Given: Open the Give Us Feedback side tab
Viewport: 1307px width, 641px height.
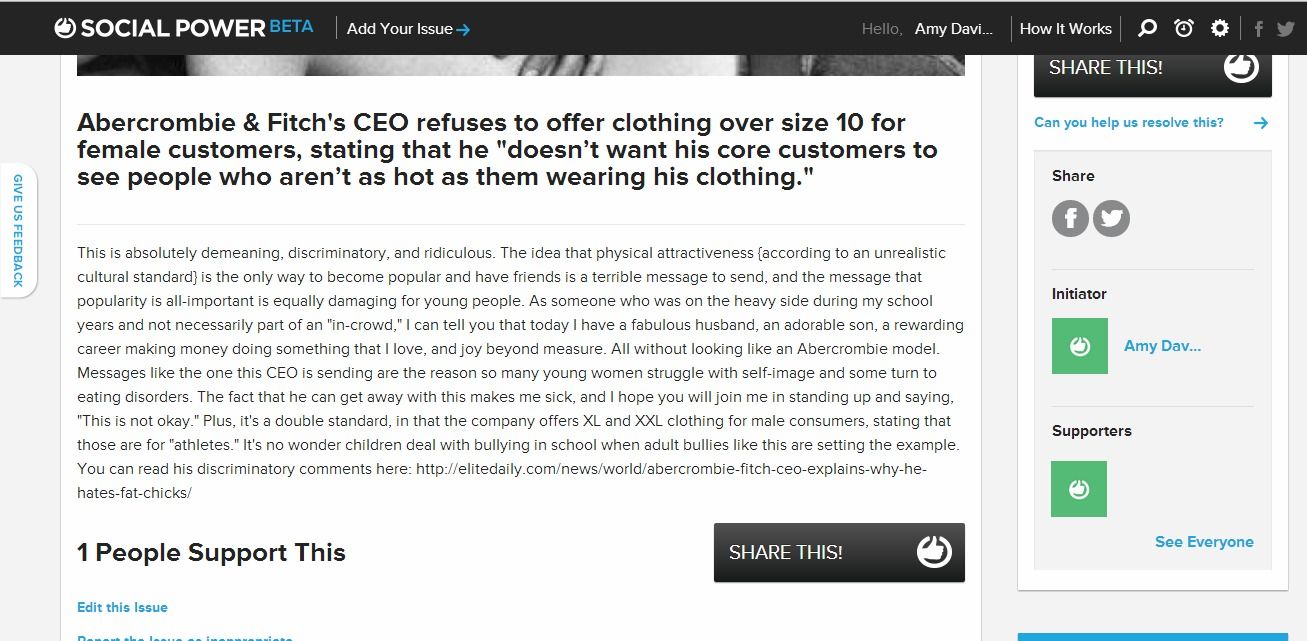Looking at the screenshot, I should point(18,230).
